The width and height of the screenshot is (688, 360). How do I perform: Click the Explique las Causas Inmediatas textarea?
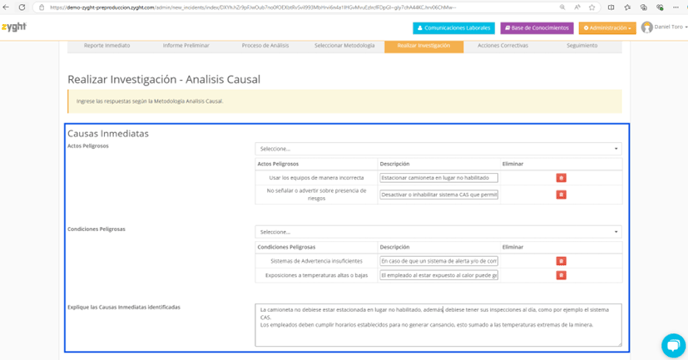coord(438,325)
